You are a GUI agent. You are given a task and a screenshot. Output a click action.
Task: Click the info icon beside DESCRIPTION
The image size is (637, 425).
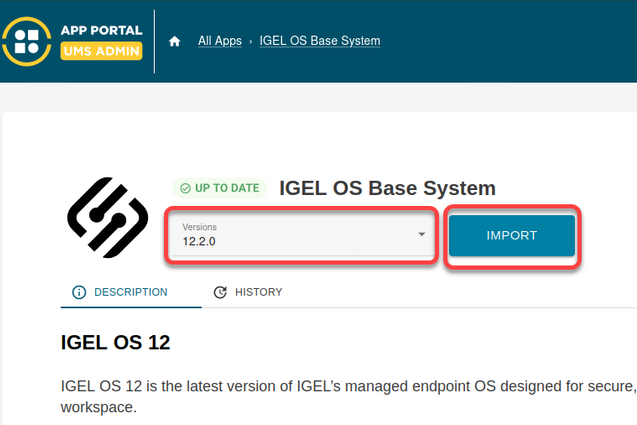[79, 292]
